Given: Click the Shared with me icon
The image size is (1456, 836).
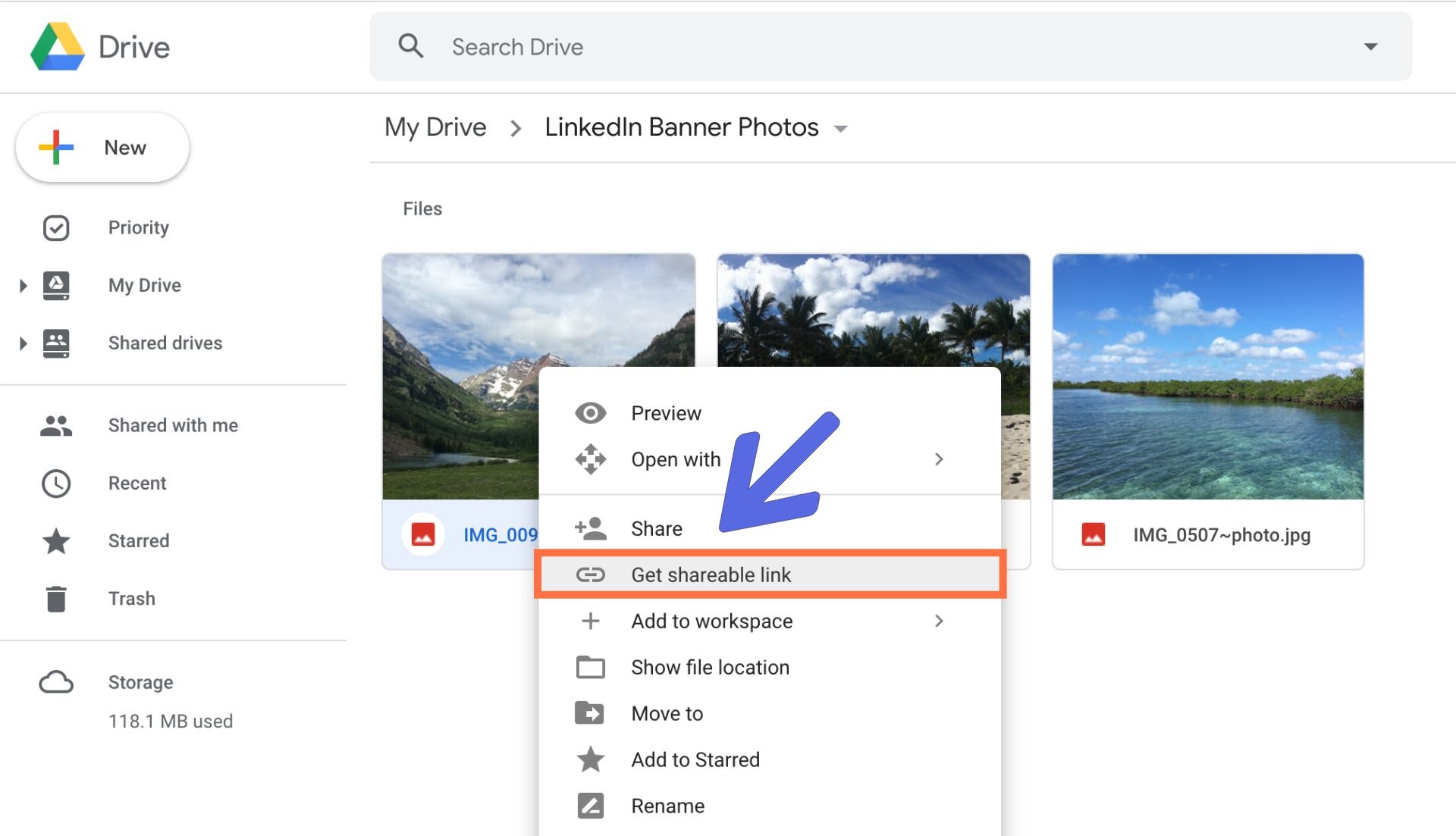Looking at the screenshot, I should point(56,425).
